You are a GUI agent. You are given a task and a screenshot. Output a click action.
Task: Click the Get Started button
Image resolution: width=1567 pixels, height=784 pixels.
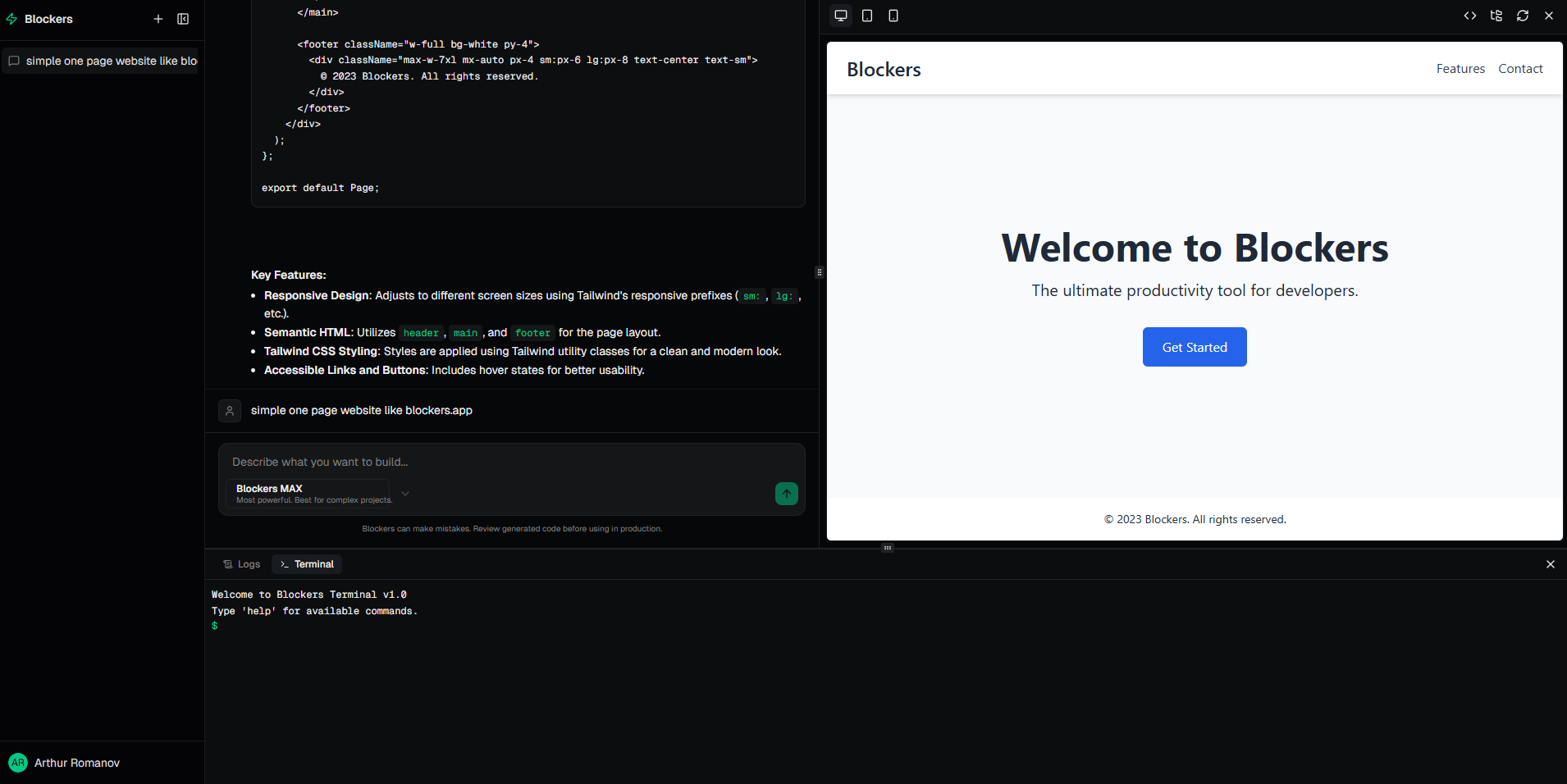[1194, 347]
